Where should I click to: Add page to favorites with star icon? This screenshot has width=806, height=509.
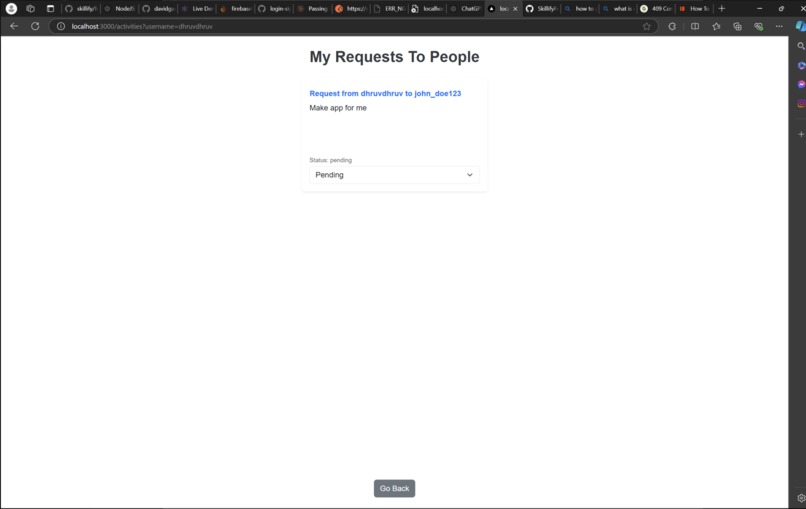click(x=647, y=26)
